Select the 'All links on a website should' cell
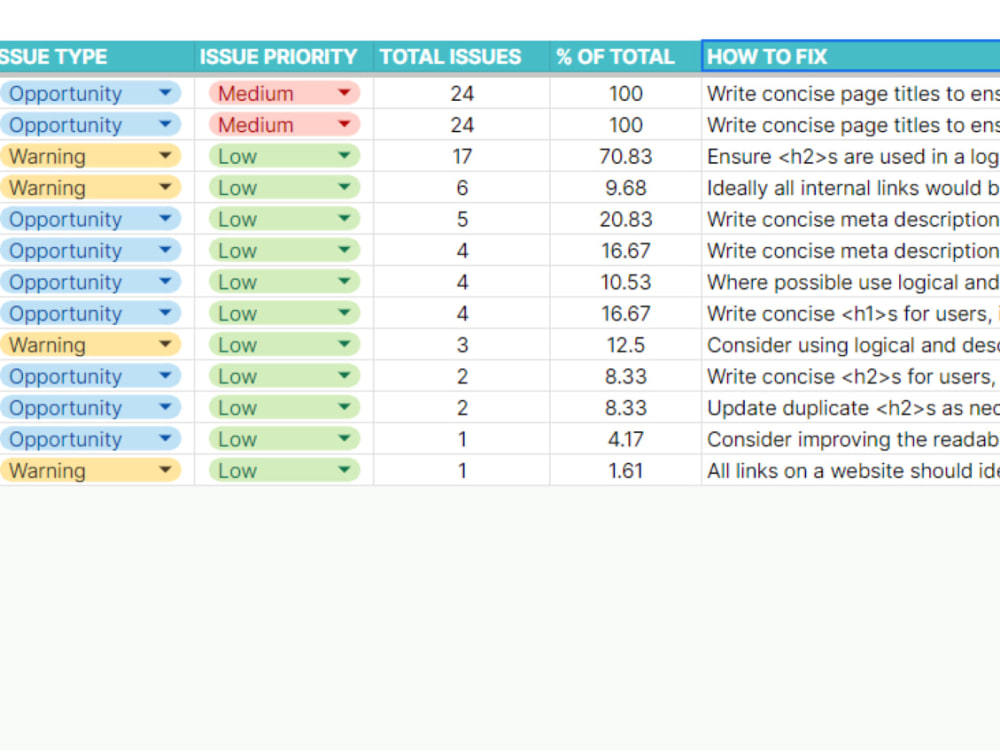 851,470
